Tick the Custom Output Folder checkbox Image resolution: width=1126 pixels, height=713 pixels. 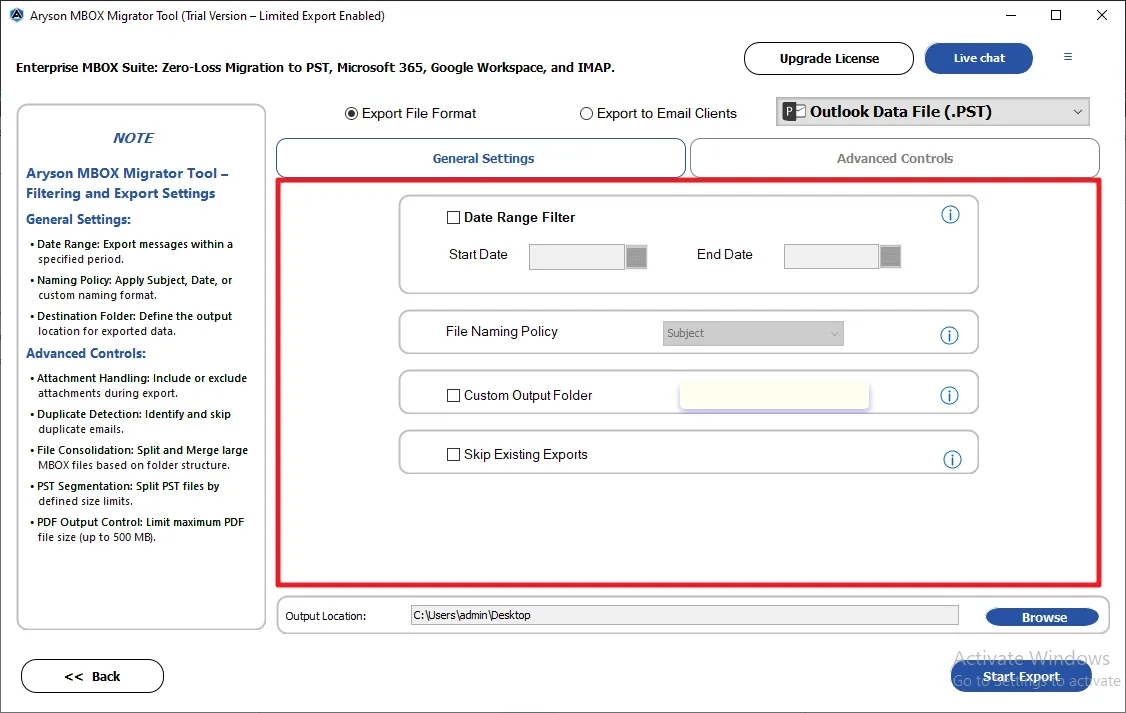point(453,396)
